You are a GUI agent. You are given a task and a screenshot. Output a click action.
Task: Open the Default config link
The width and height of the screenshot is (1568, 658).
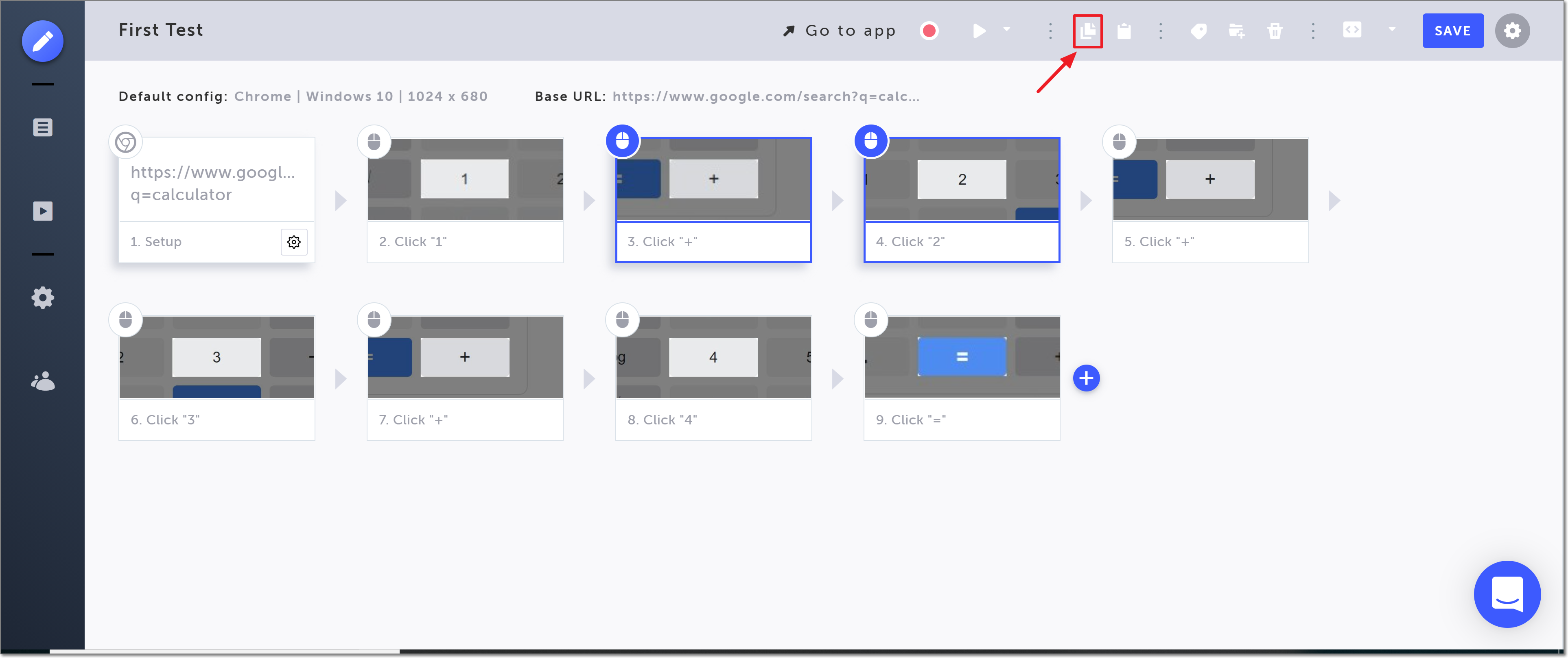pos(360,96)
